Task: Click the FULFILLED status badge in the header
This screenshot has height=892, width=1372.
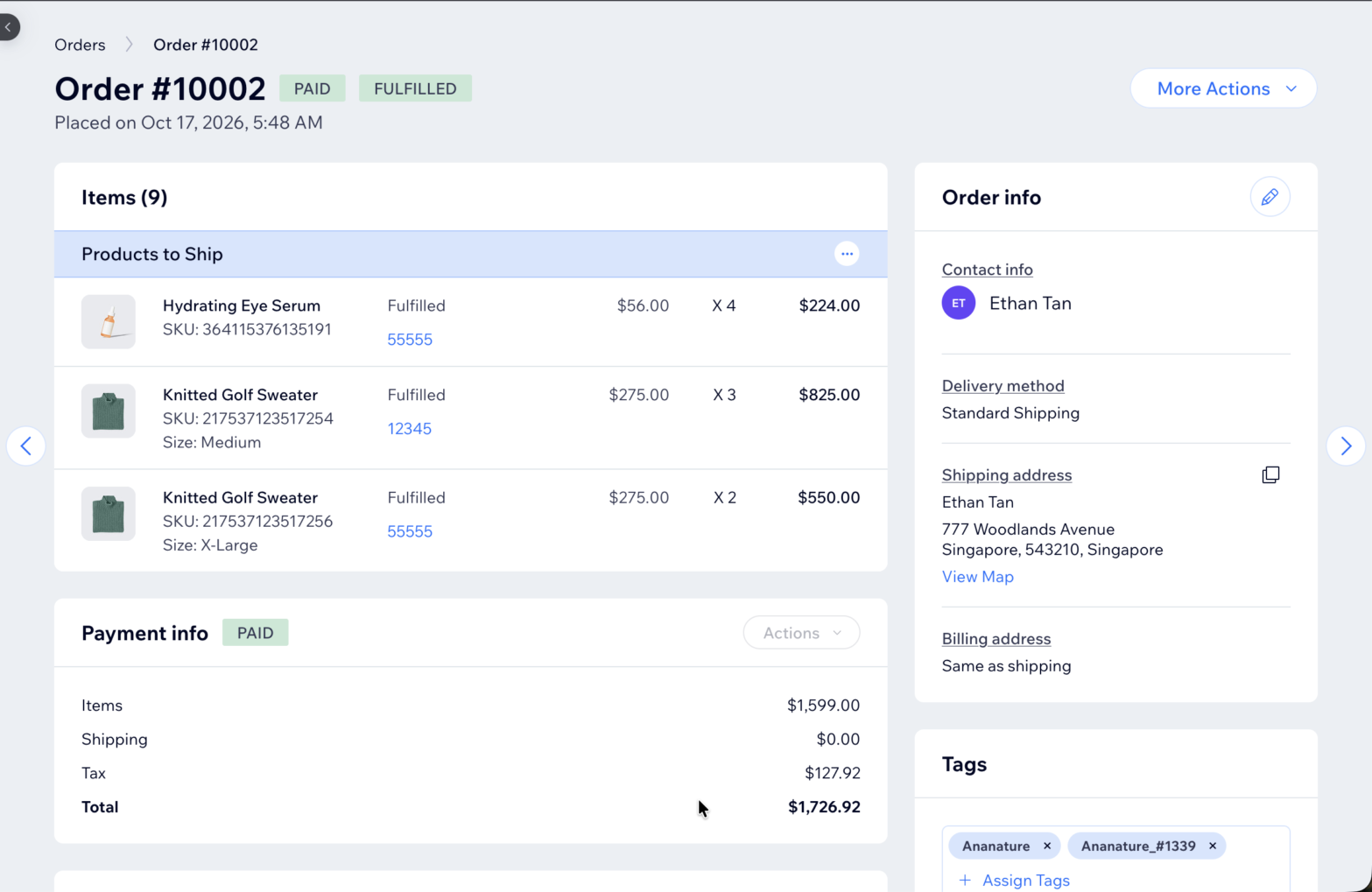Action: [415, 88]
